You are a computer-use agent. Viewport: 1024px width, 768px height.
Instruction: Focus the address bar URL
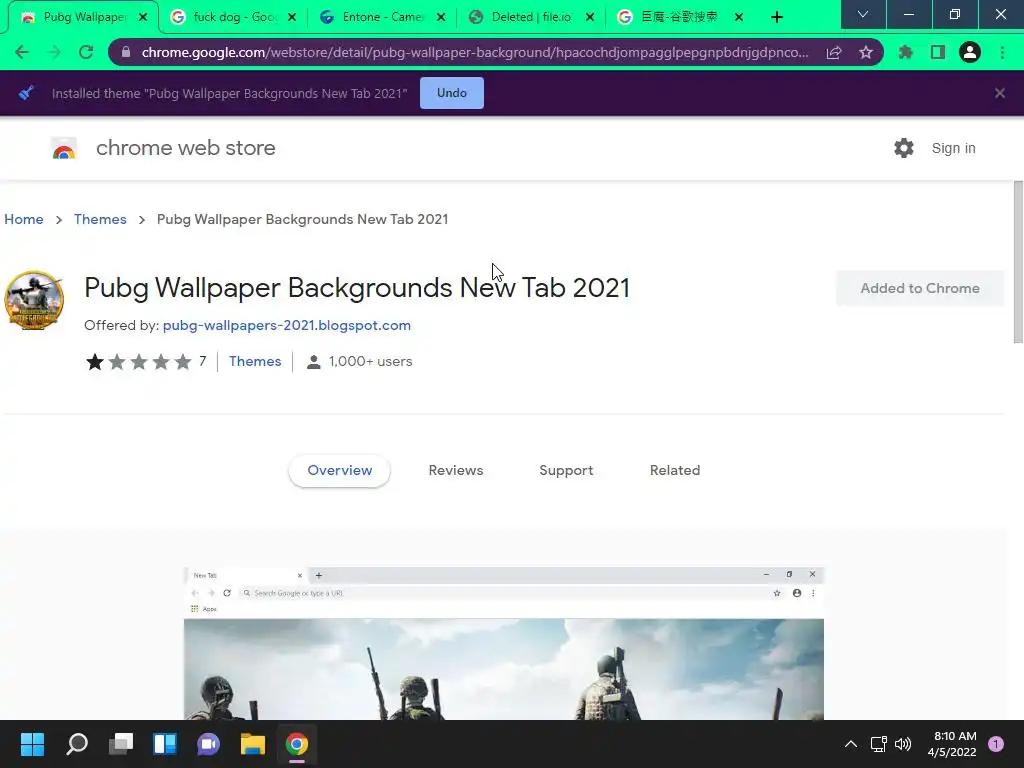[x=475, y=52]
